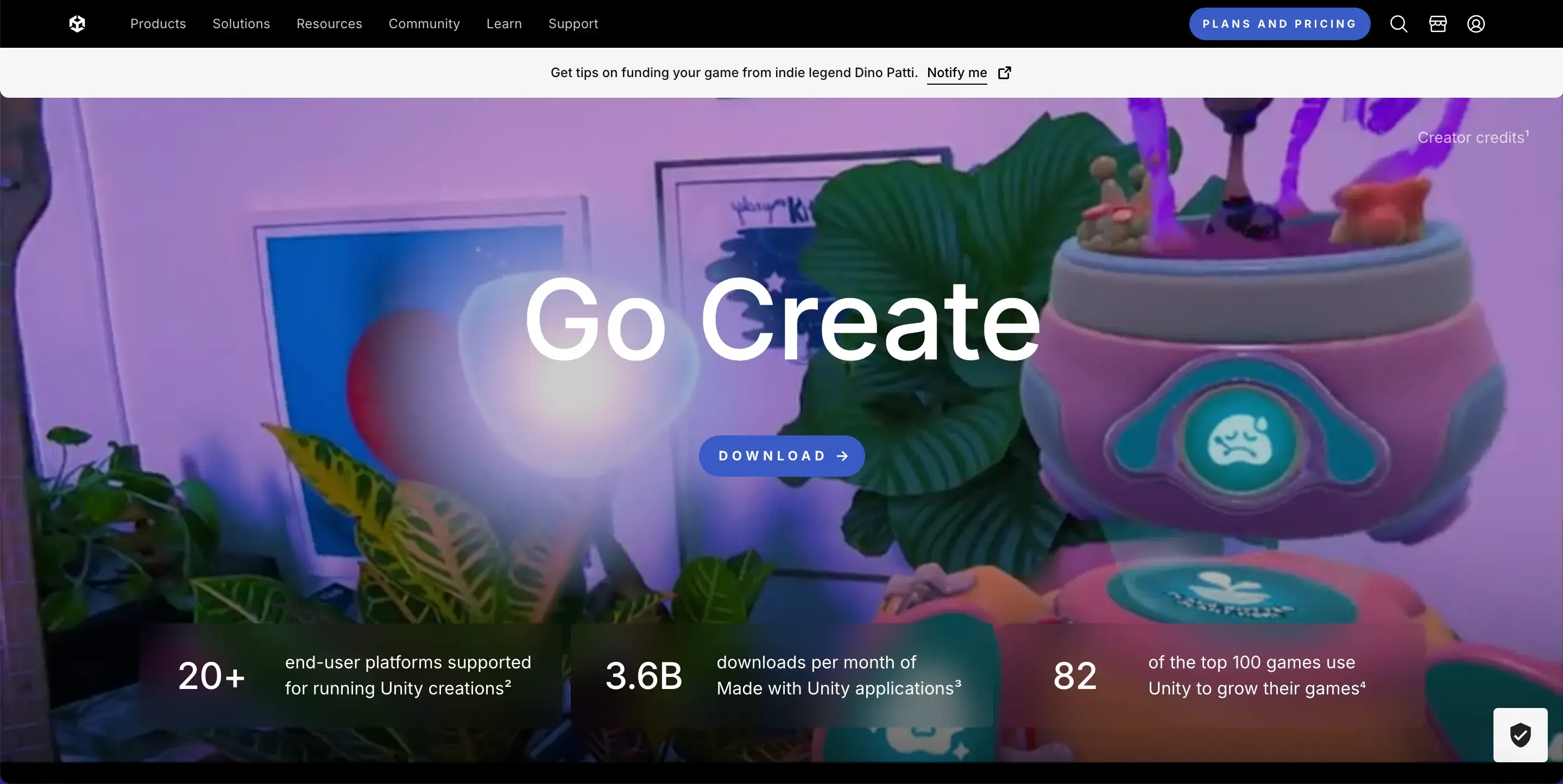
Task: Click the external-link icon beside Notify me
Action: click(1005, 73)
